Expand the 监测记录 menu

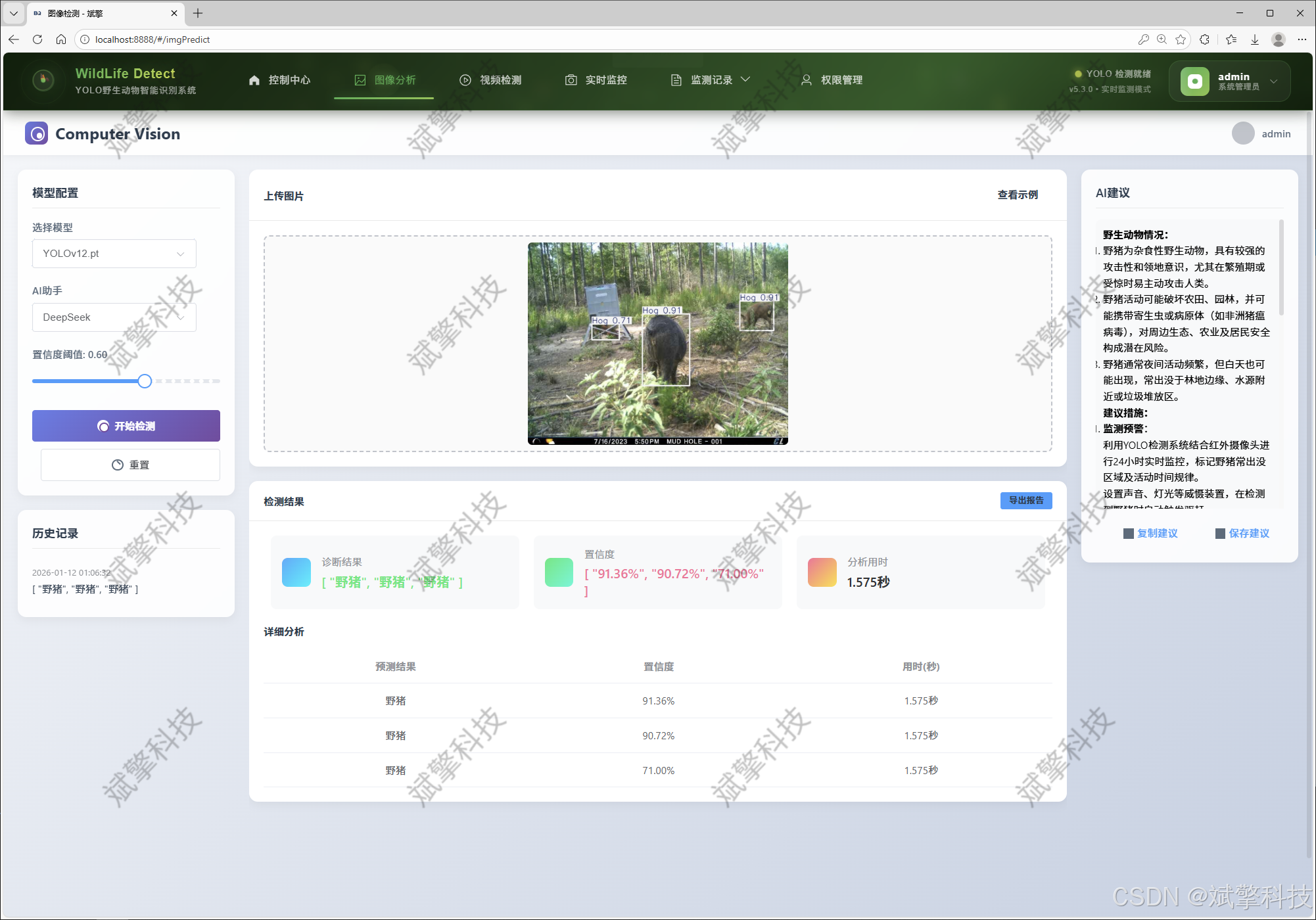(711, 80)
